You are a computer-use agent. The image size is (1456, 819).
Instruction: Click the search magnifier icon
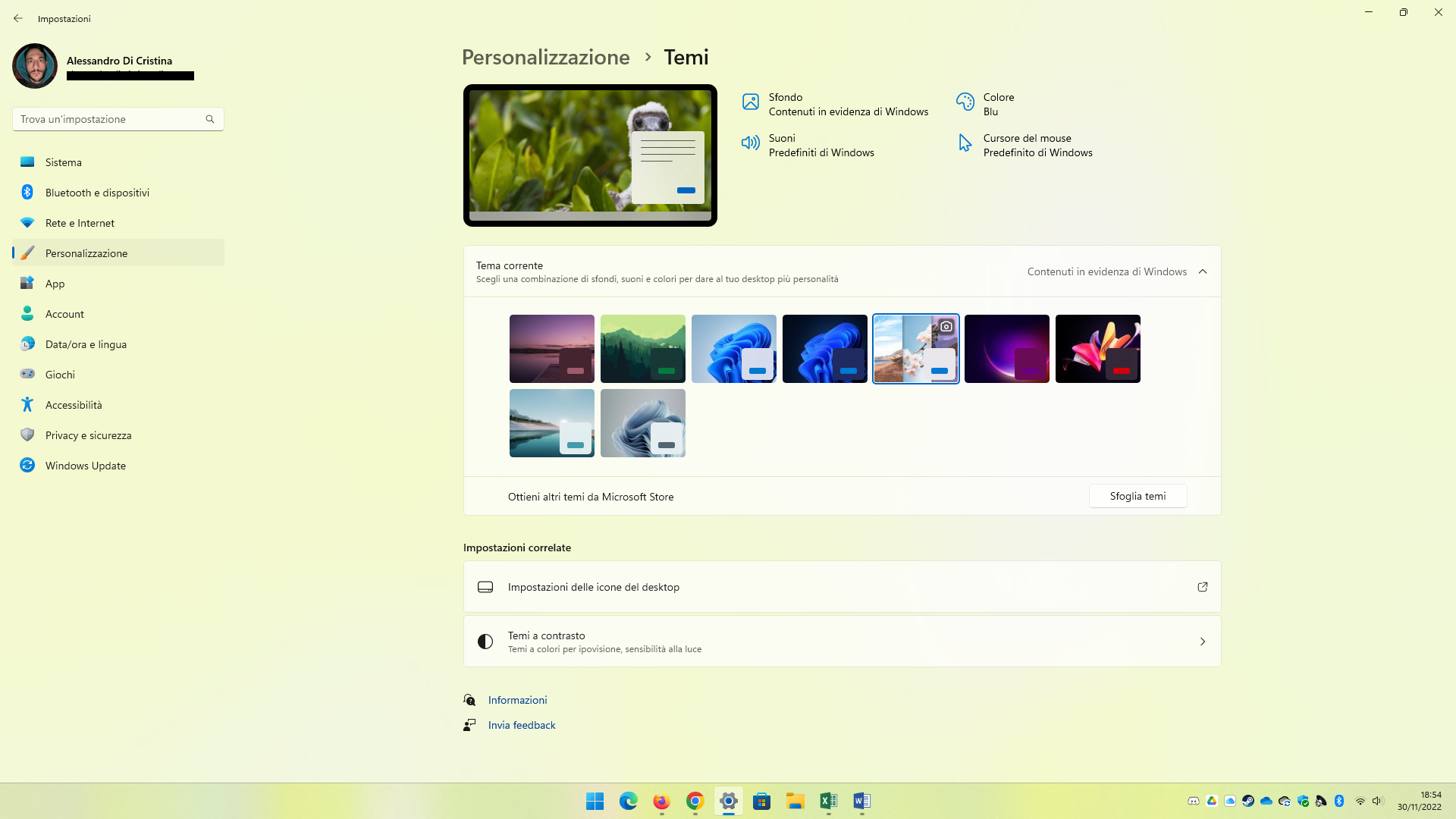[x=210, y=119]
